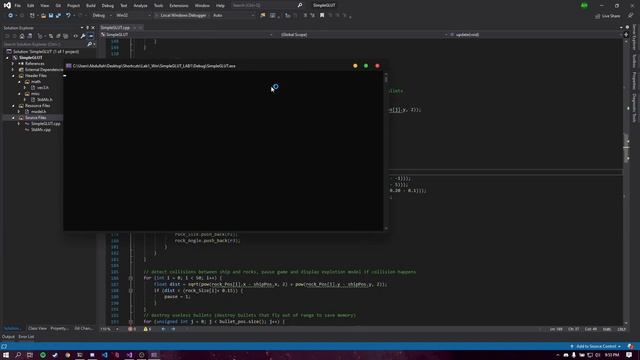
Task: Collapse the Resource Files folder
Action: tap(13, 106)
